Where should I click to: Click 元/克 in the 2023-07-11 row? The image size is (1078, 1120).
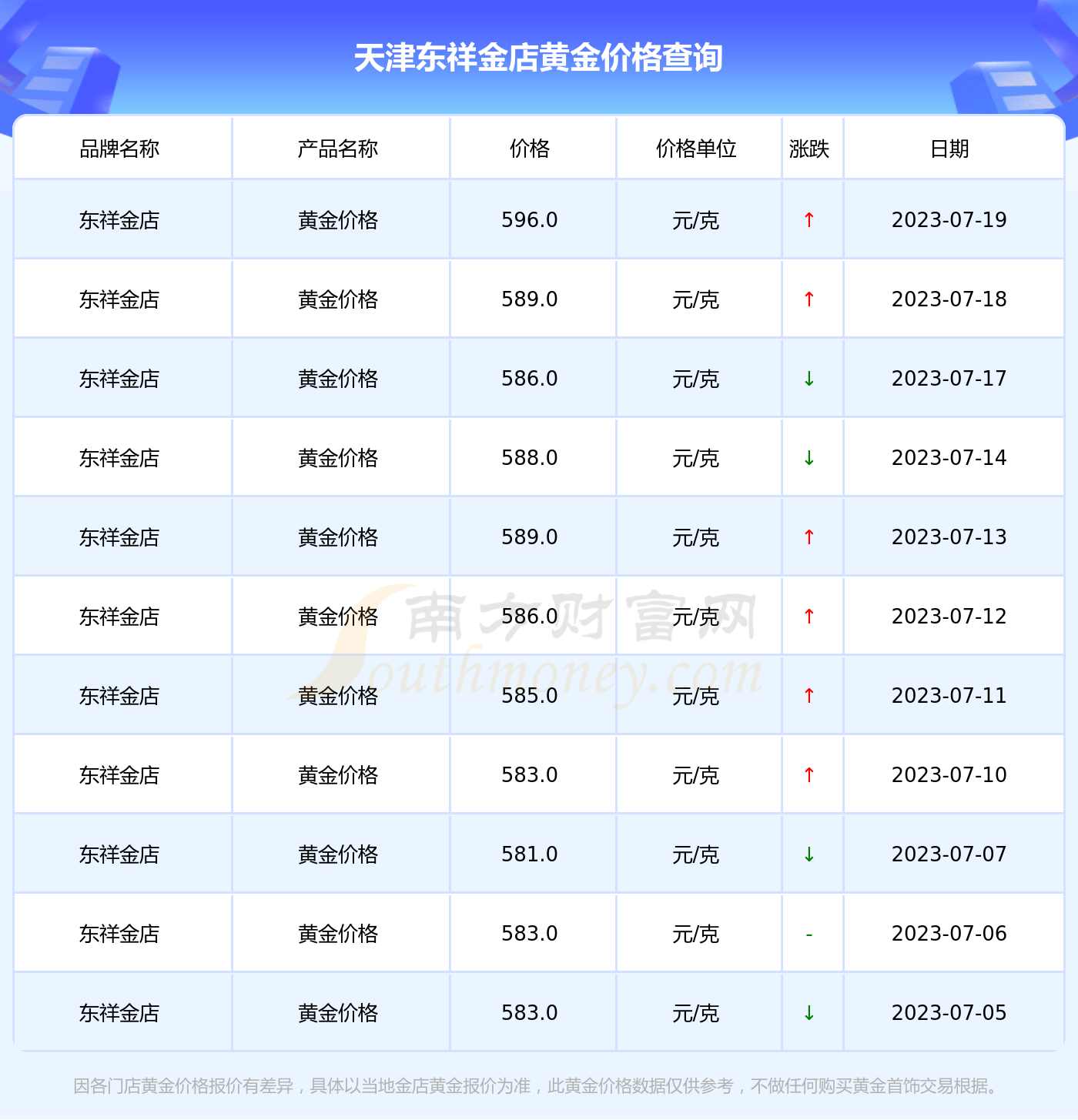pos(696,697)
